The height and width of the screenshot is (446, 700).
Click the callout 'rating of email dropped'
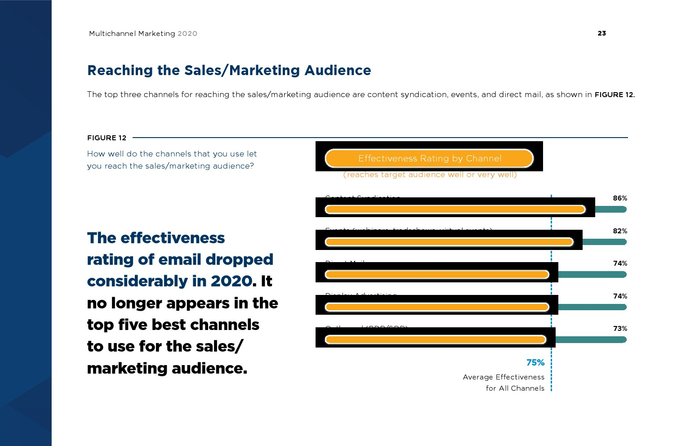180,259
